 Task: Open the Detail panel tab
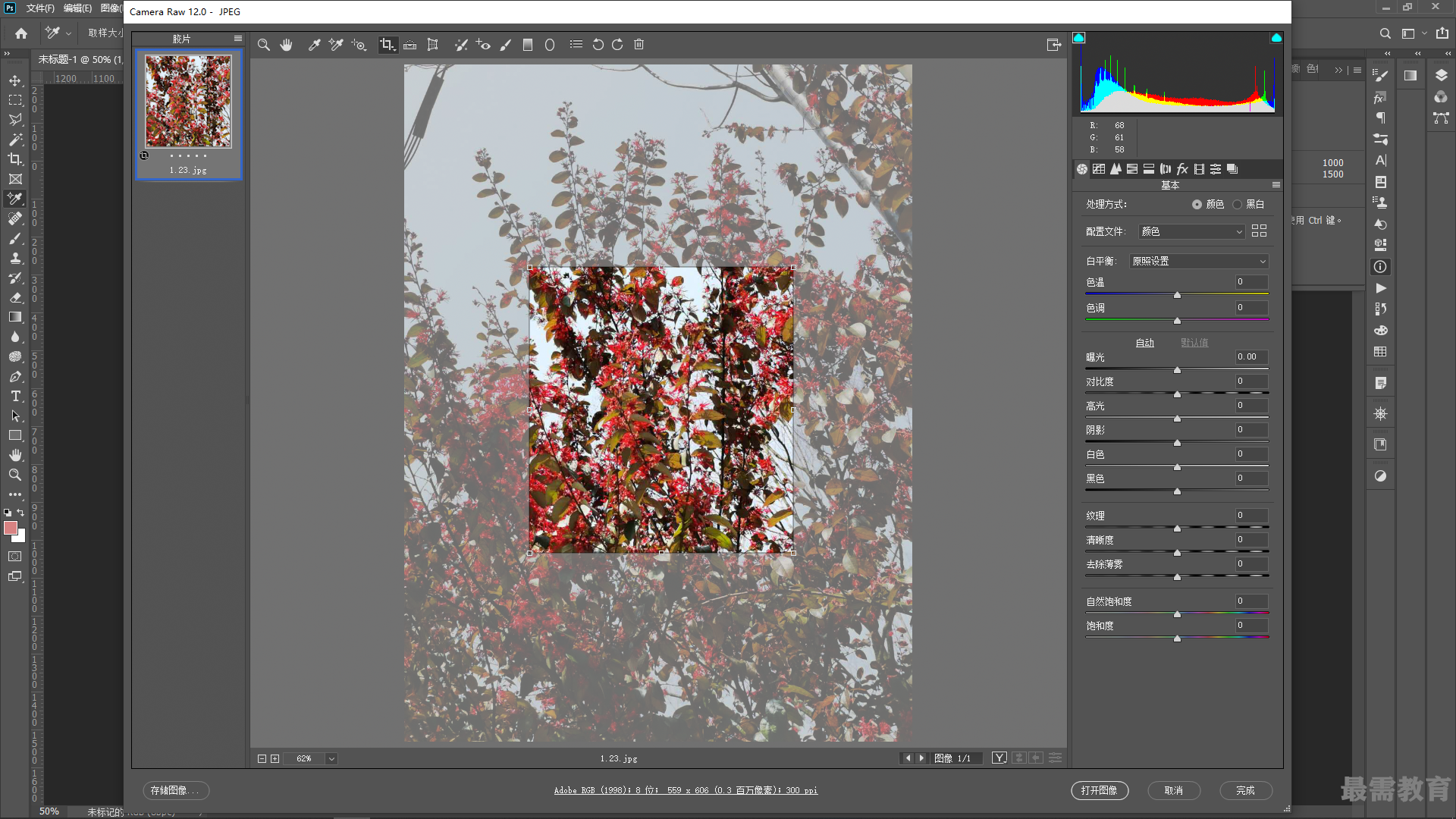(1116, 169)
